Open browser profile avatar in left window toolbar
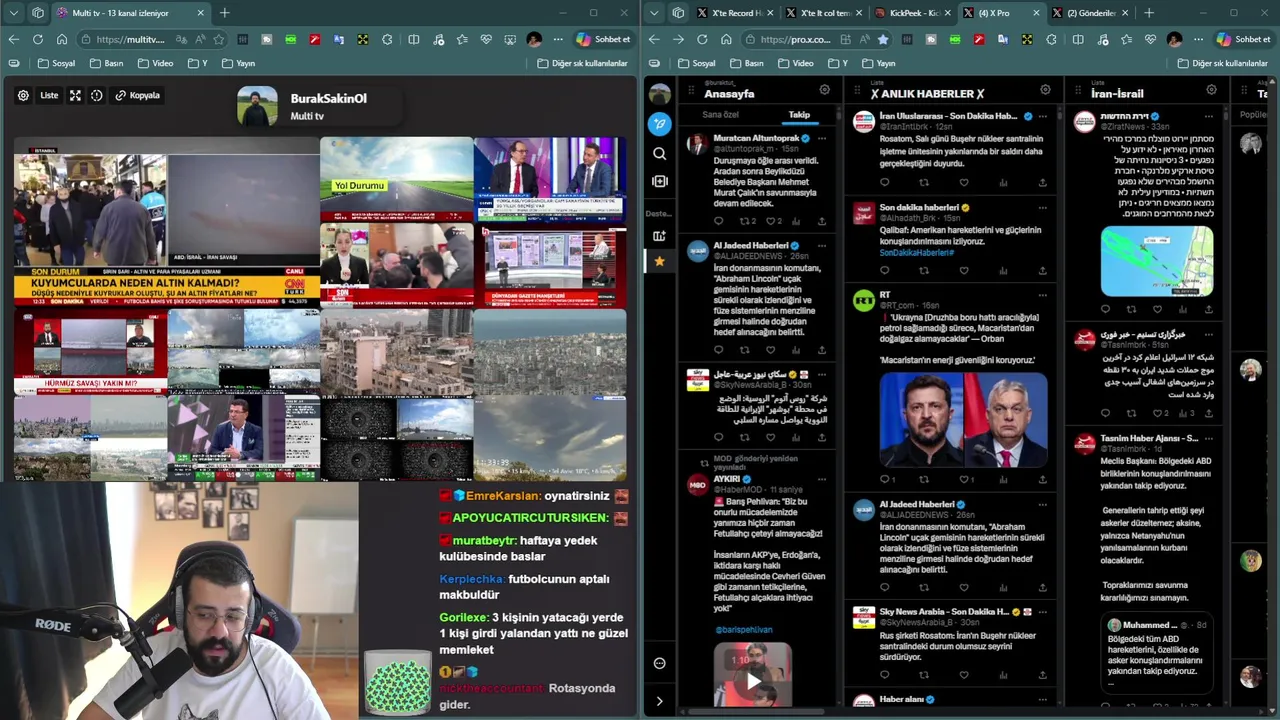1280x720 pixels. pyautogui.click(x=534, y=39)
